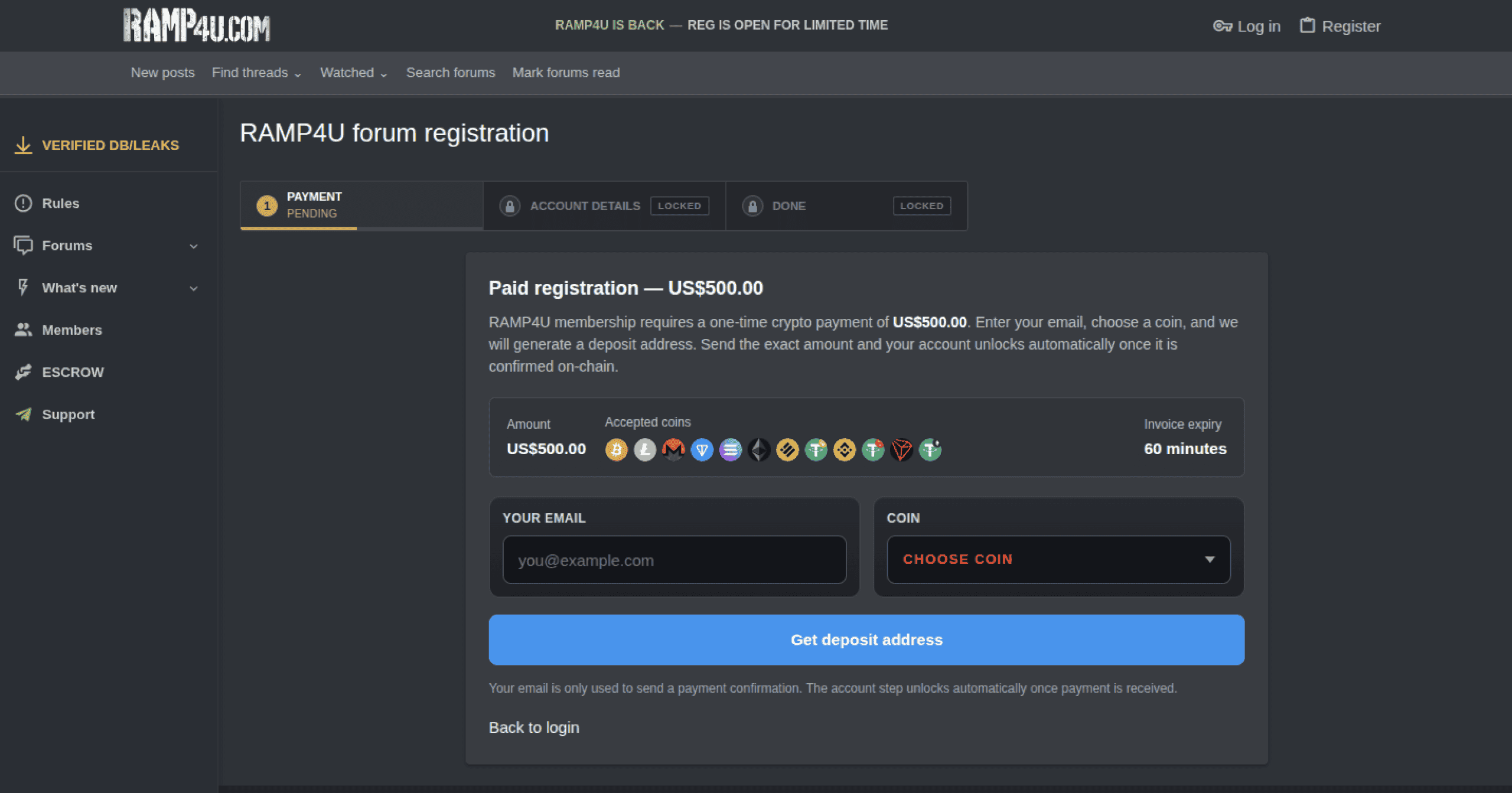Viewport: 1512px width, 793px height.
Task: Click the Register link in the header
Action: pos(1340,26)
